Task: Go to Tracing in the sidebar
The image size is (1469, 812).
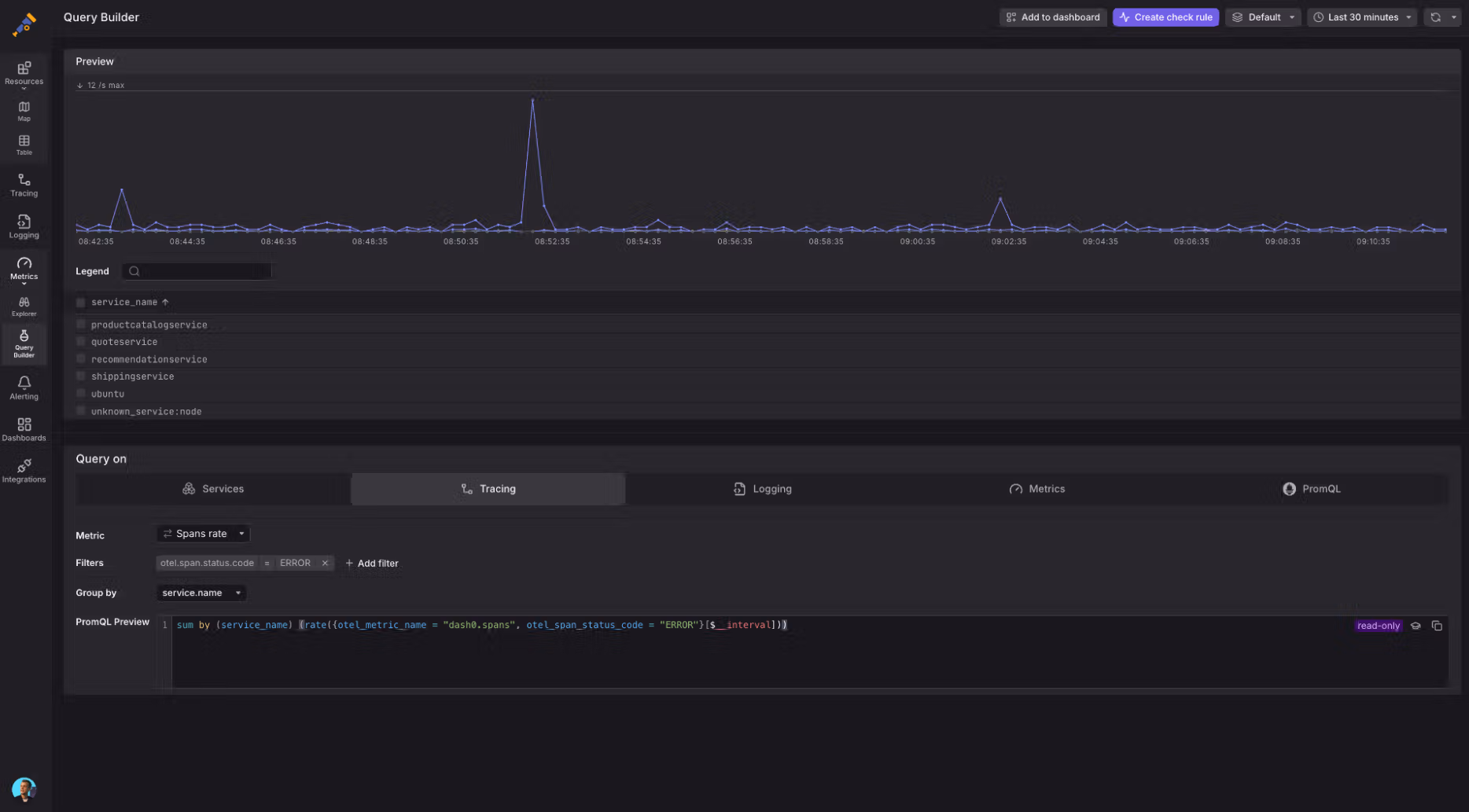Action: [24, 185]
